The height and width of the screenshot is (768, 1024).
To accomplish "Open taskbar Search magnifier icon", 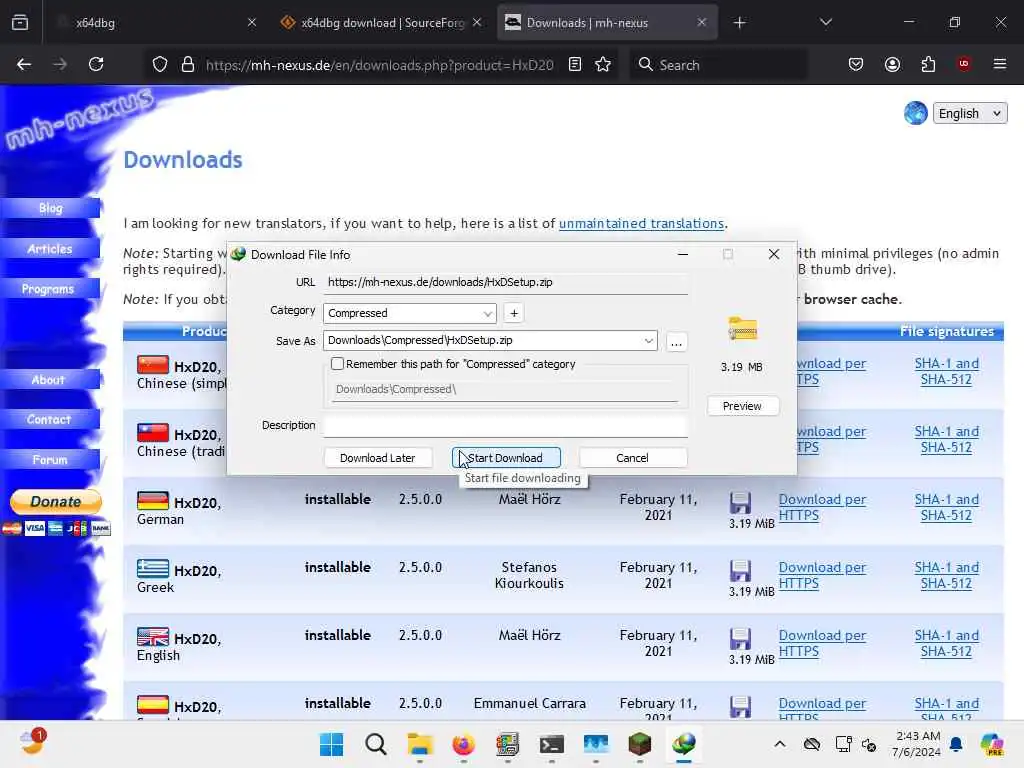I will [376, 744].
